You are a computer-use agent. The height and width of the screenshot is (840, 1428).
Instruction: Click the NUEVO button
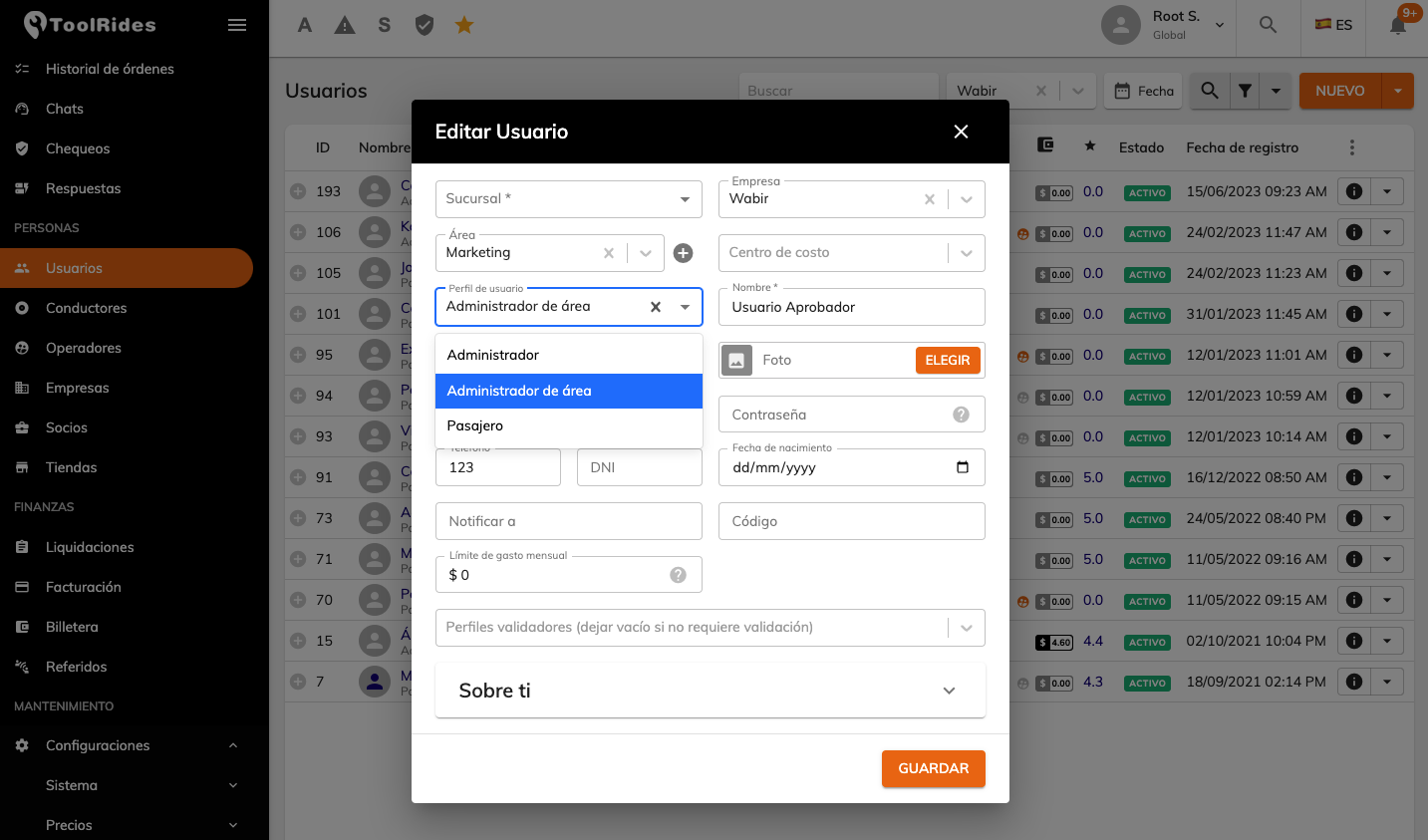1339,91
